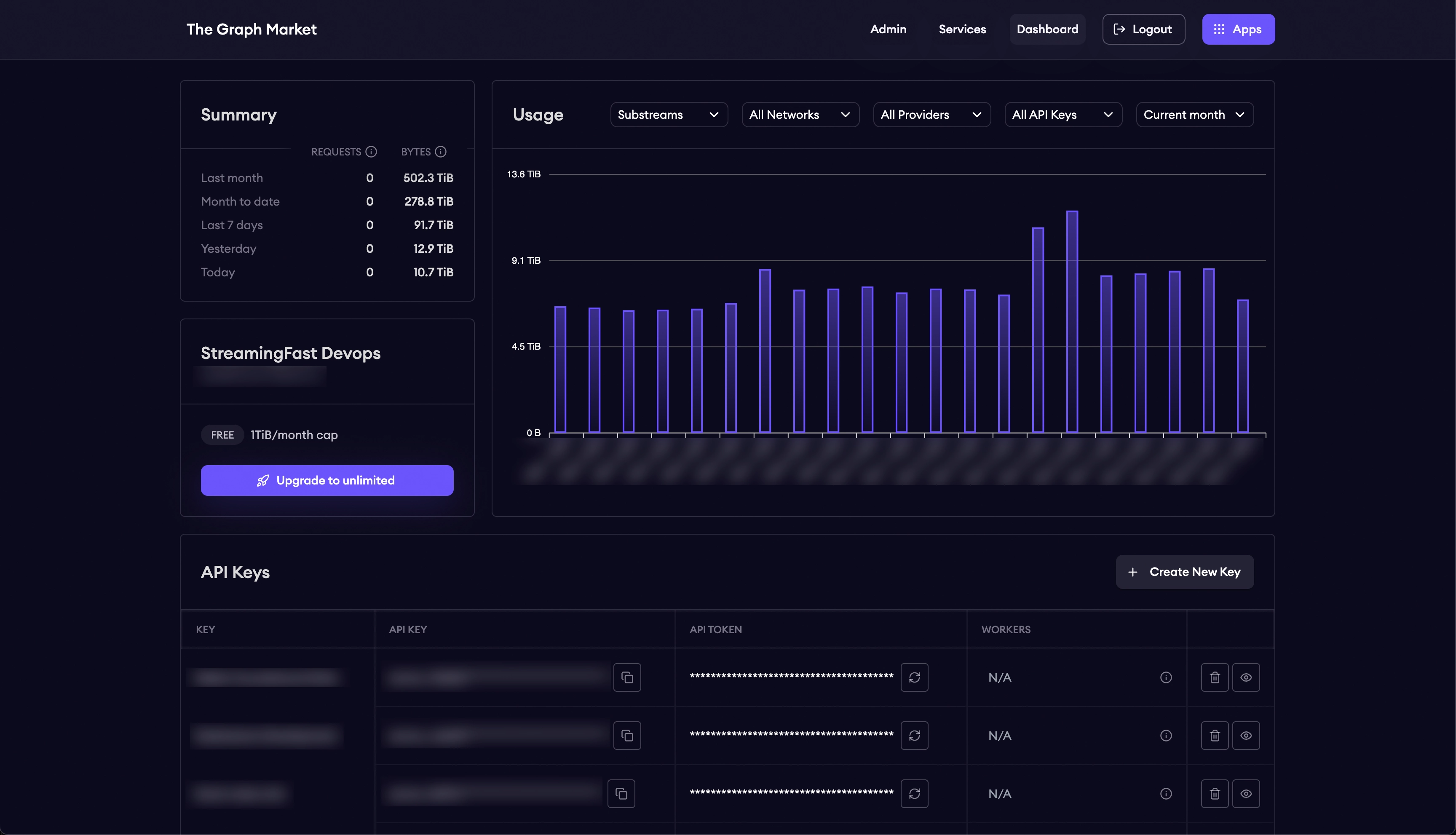Click the tallest usage chart bar

tap(1072, 322)
